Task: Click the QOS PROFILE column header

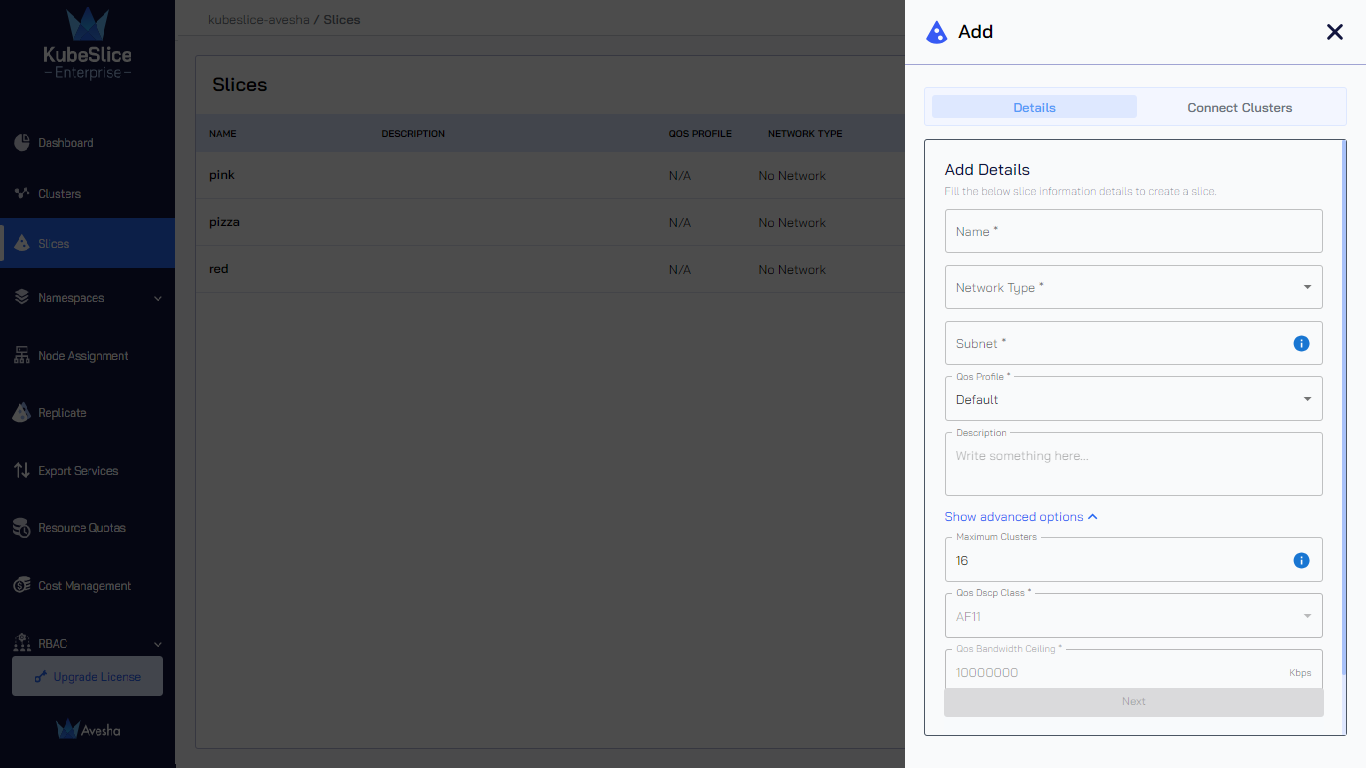Action: tap(700, 134)
